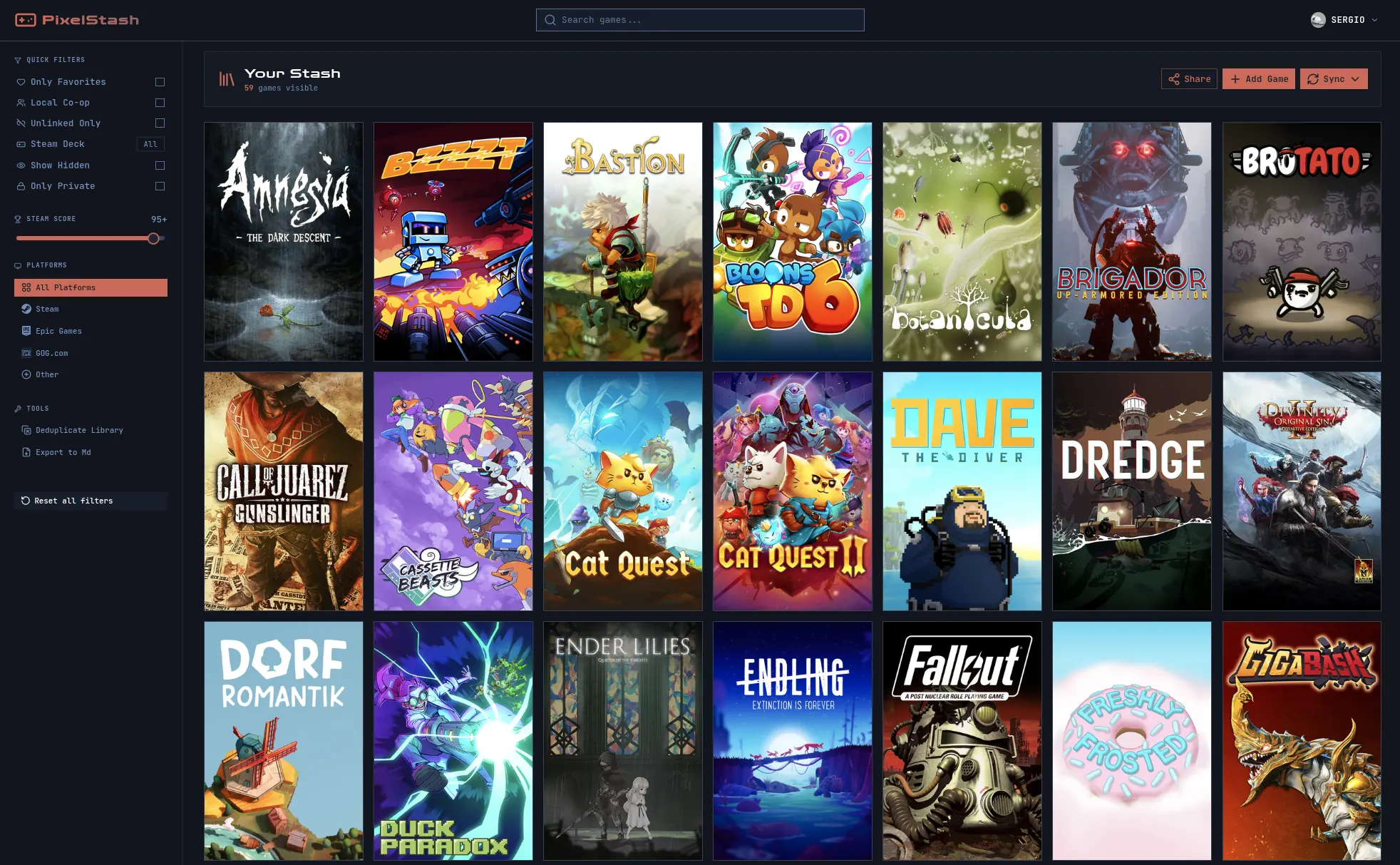
Task: Open the Sergio account menu chevron
Action: tap(1374, 20)
